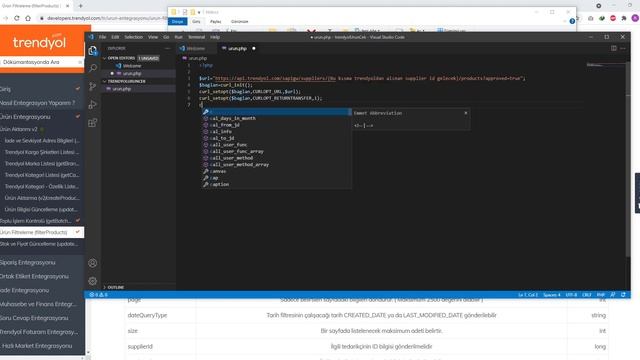Click the feedback icon in VS Code status bar
The width and height of the screenshot is (640, 360).
point(613,294)
